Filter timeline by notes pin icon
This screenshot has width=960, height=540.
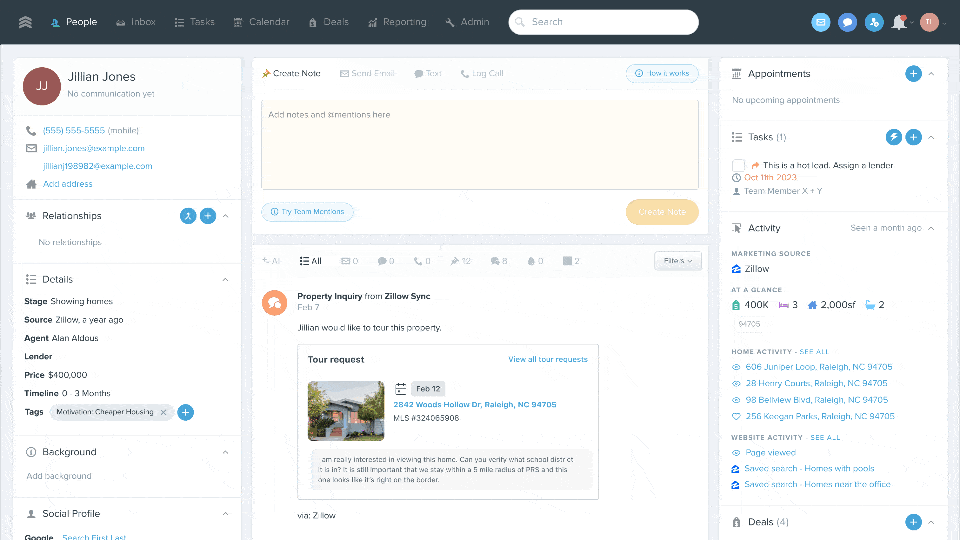click(x=459, y=261)
